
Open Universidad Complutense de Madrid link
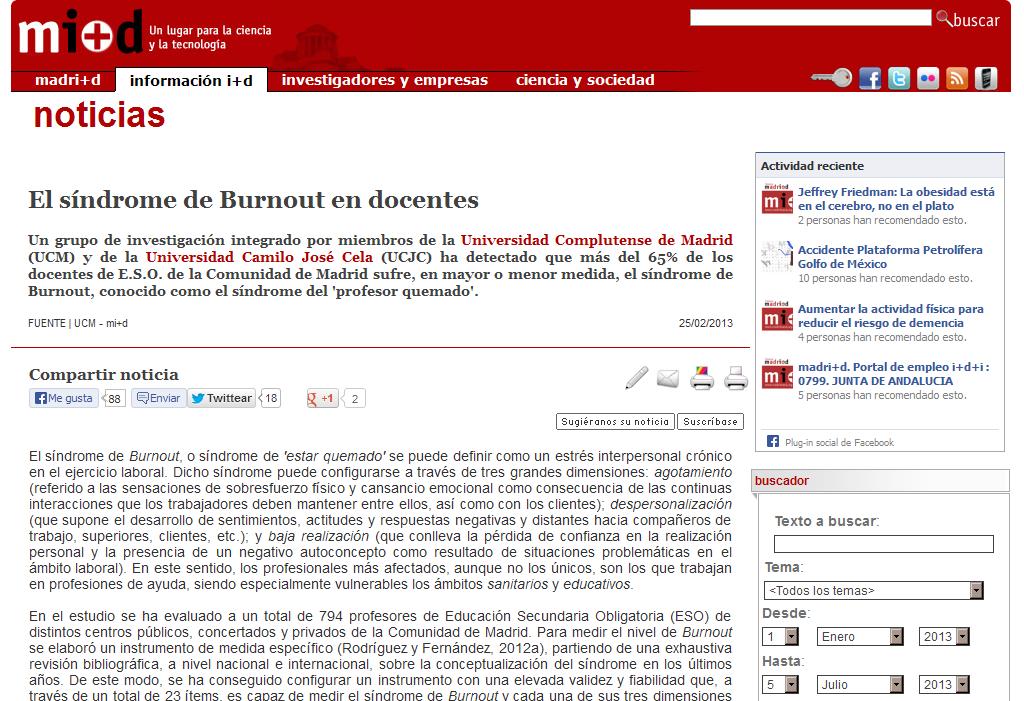597,240
